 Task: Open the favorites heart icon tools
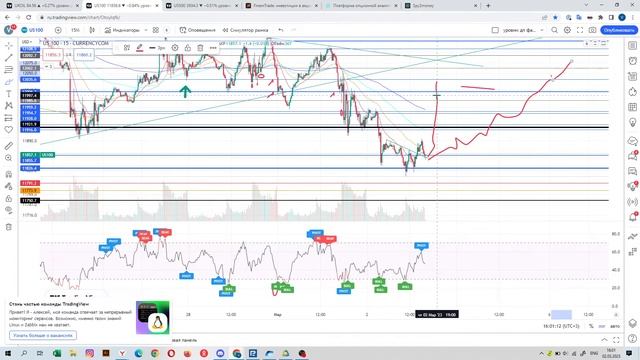pos(9,130)
